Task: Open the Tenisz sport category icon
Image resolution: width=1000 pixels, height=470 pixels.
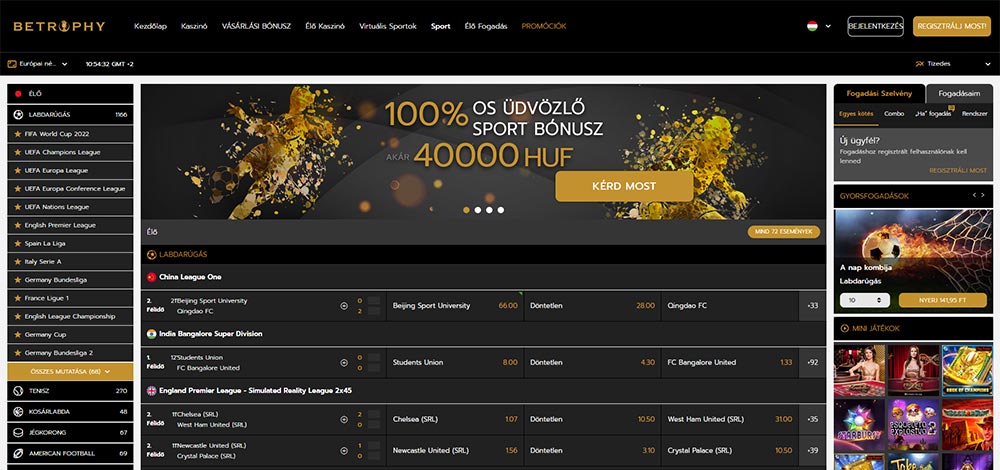Action: (17, 391)
